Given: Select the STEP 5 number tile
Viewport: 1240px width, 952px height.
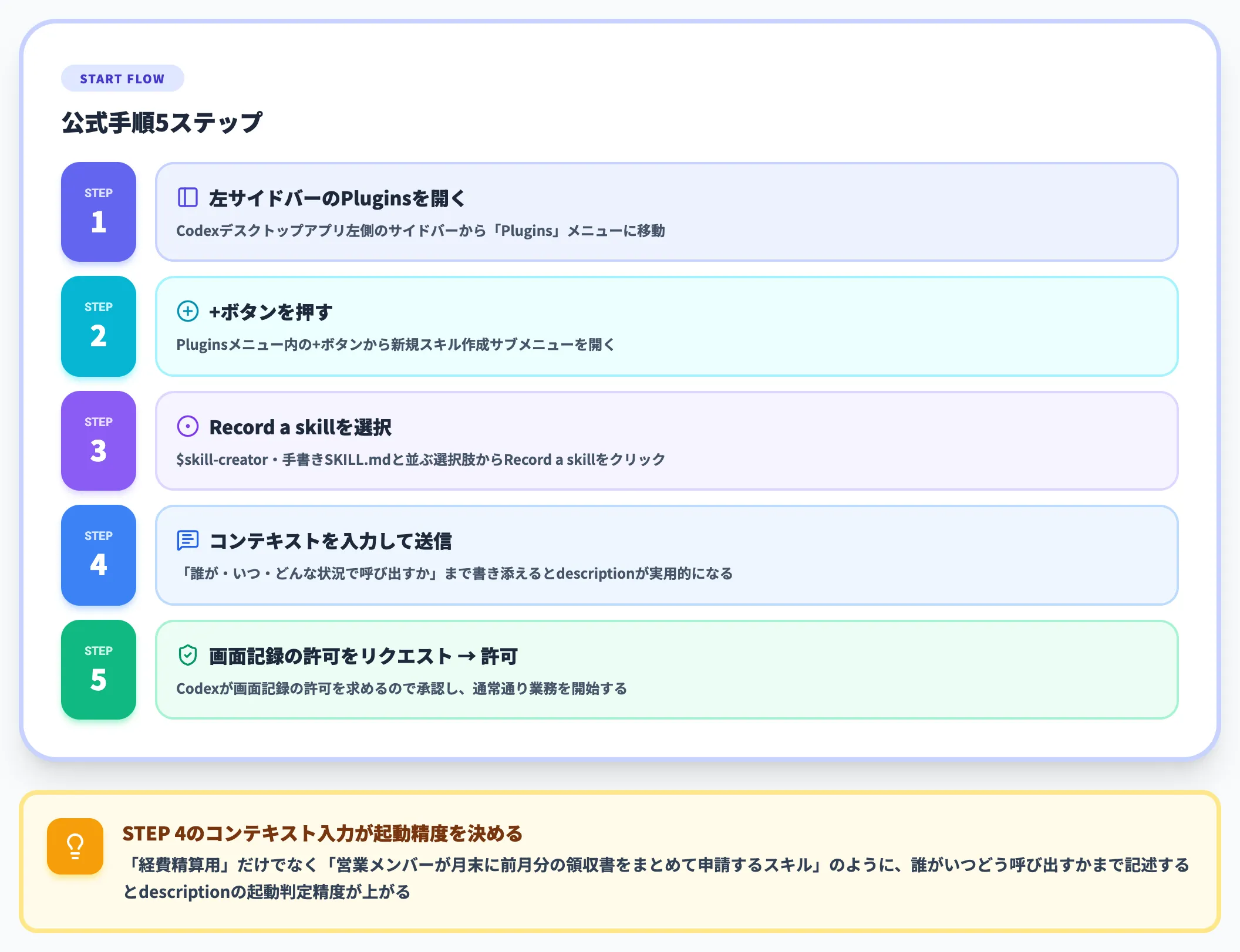Looking at the screenshot, I should tap(99, 670).
